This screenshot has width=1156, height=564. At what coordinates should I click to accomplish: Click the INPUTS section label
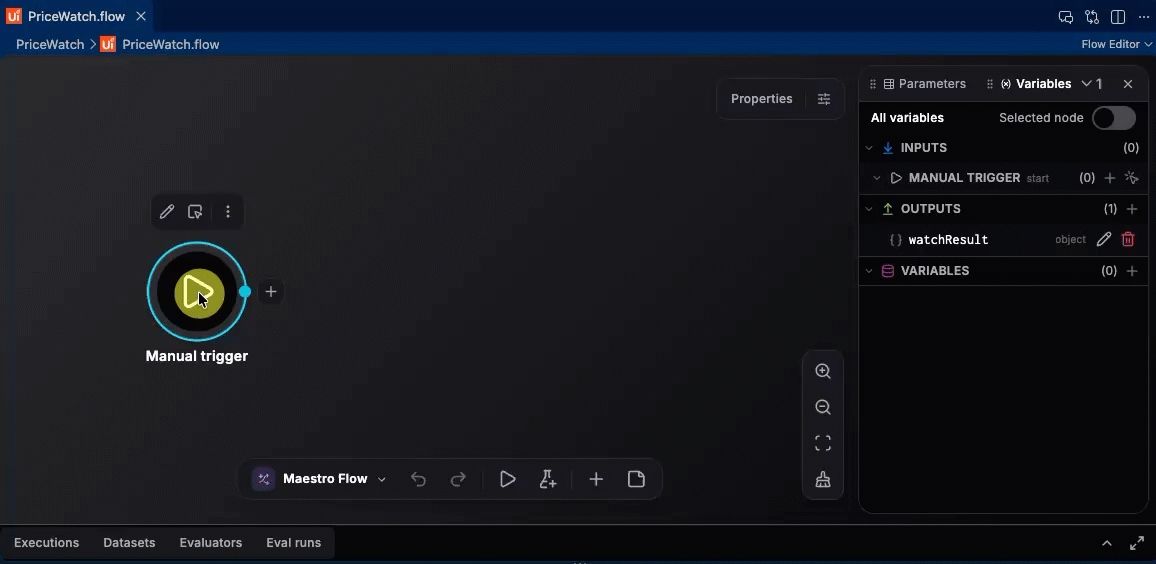[924, 148]
